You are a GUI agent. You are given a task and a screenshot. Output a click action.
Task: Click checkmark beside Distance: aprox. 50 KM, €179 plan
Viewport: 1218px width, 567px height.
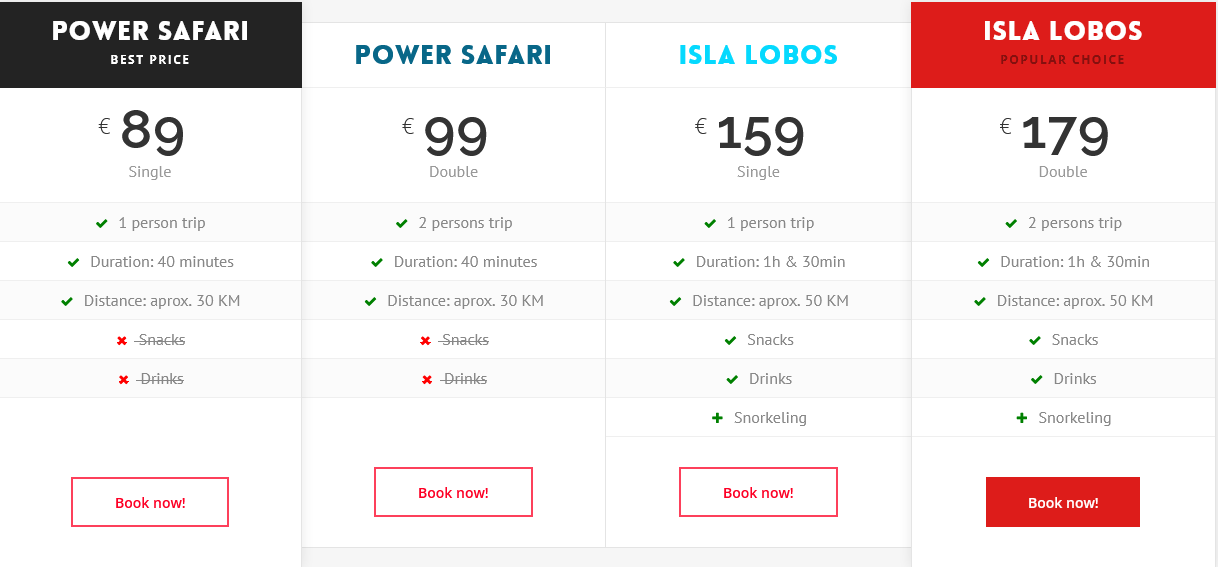(x=980, y=302)
